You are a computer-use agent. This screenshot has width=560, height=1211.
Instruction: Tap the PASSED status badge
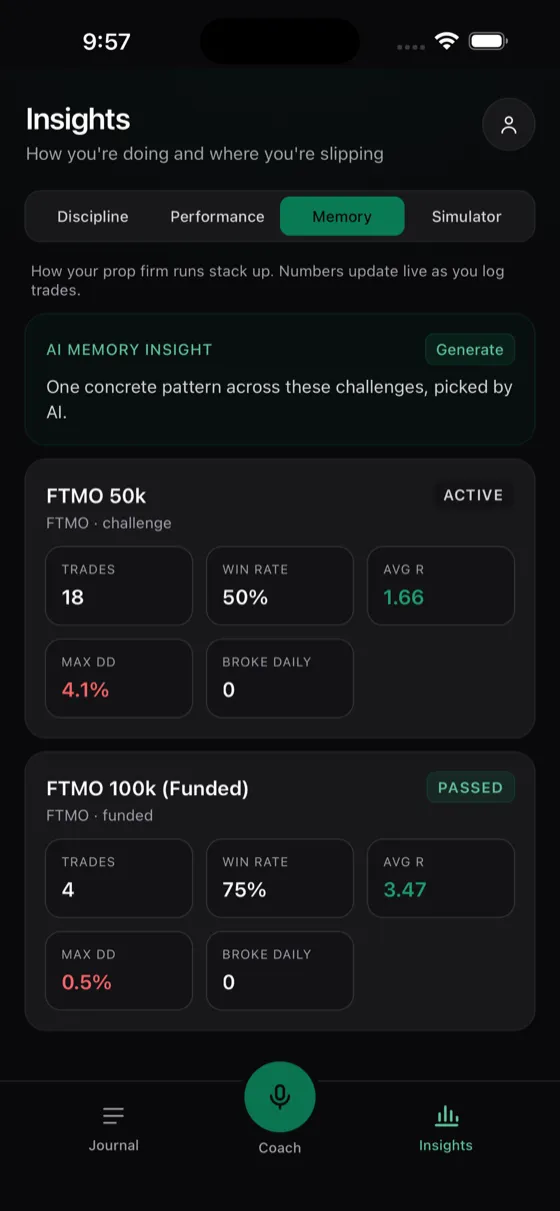click(470, 787)
